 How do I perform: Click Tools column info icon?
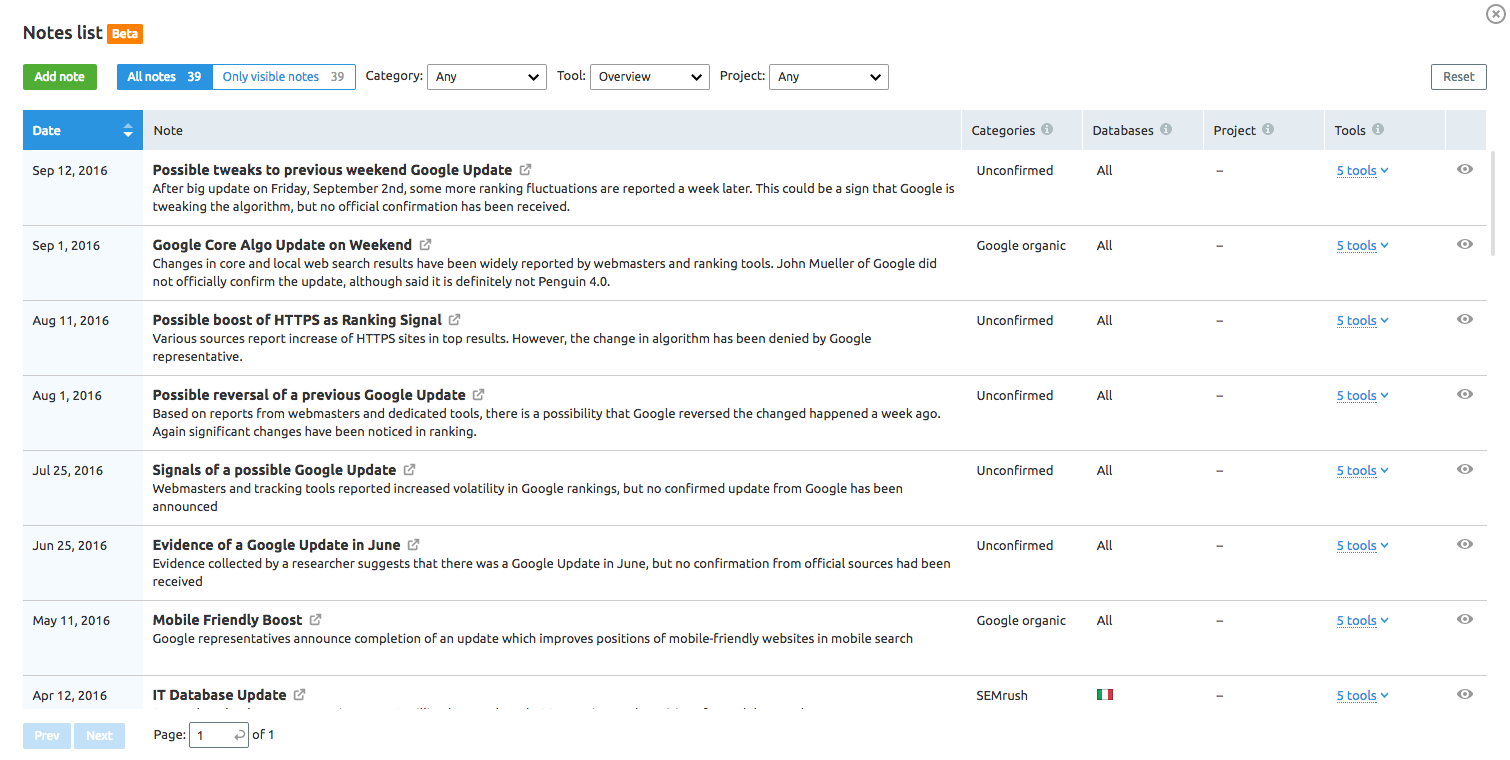pyautogui.click(x=1378, y=130)
